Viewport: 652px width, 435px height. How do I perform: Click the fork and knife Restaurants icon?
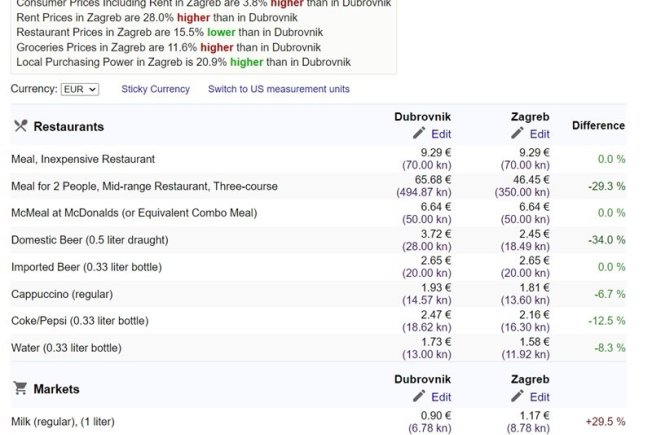pos(20,127)
